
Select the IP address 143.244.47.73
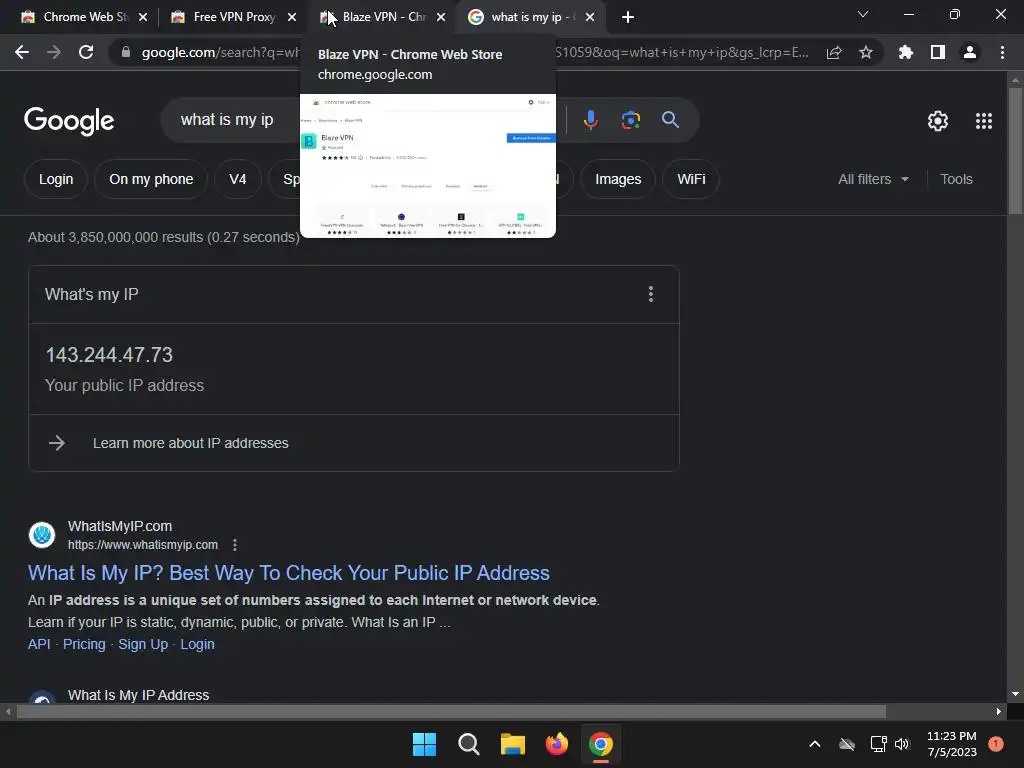[109, 355]
